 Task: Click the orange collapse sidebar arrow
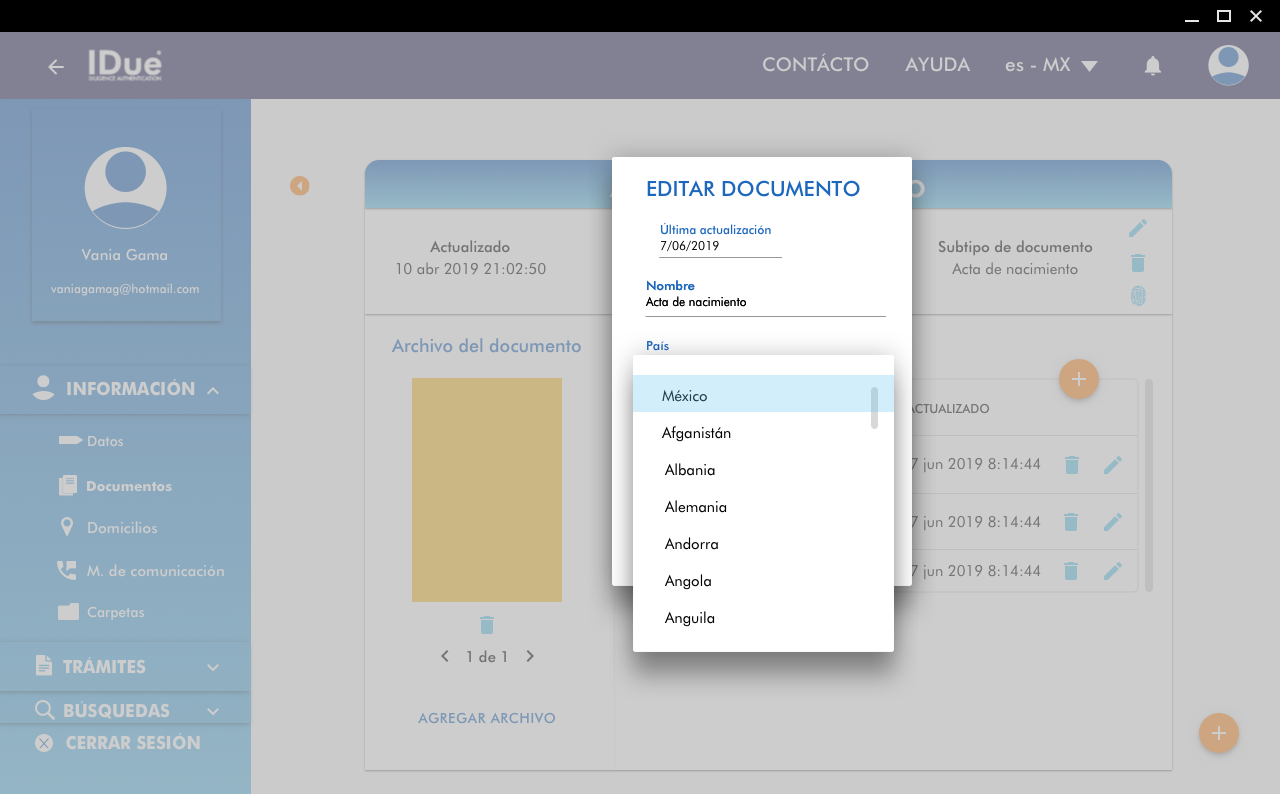pyautogui.click(x=300, y=186)
